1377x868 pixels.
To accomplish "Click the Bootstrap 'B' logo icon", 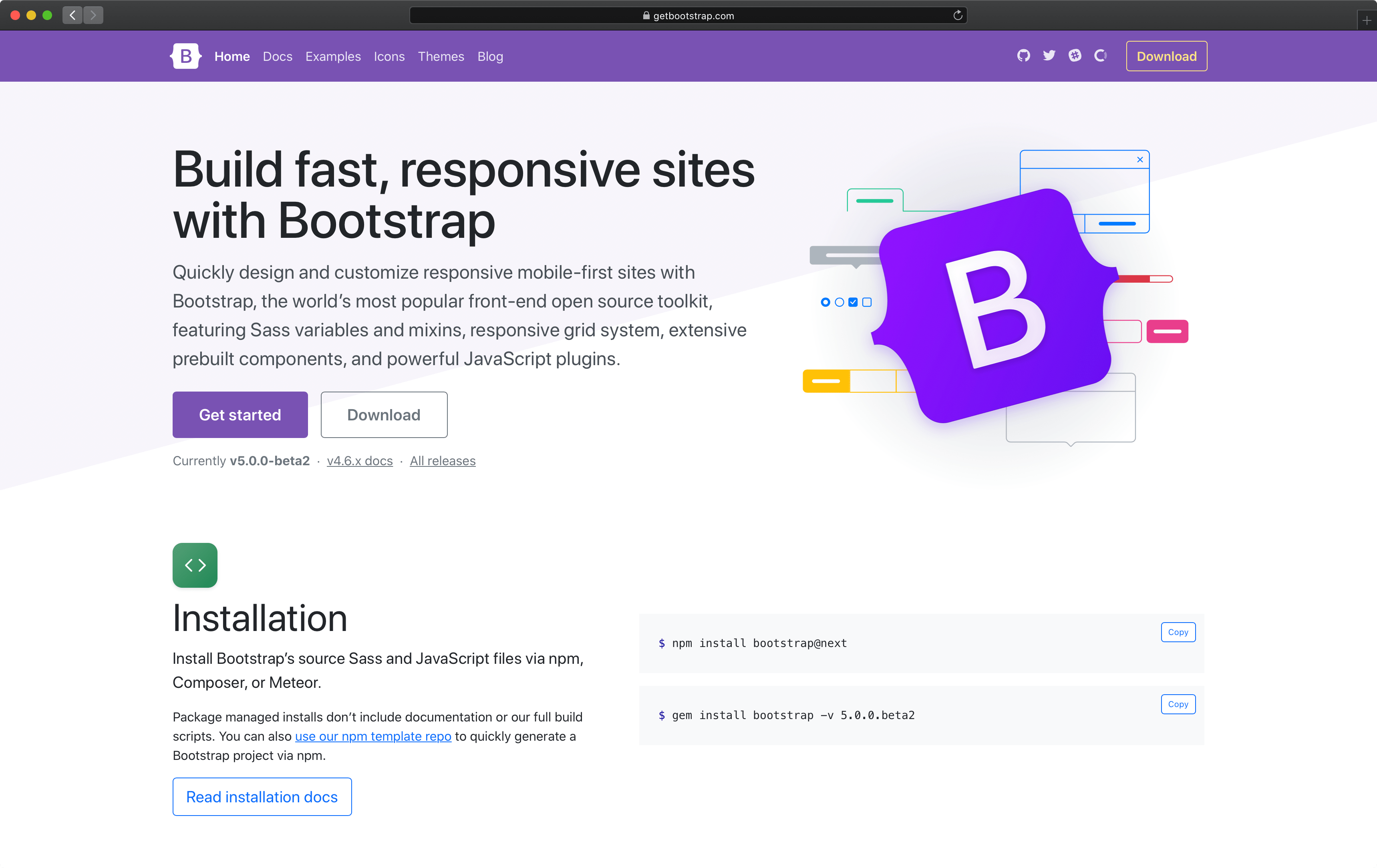I will [185, 56].
